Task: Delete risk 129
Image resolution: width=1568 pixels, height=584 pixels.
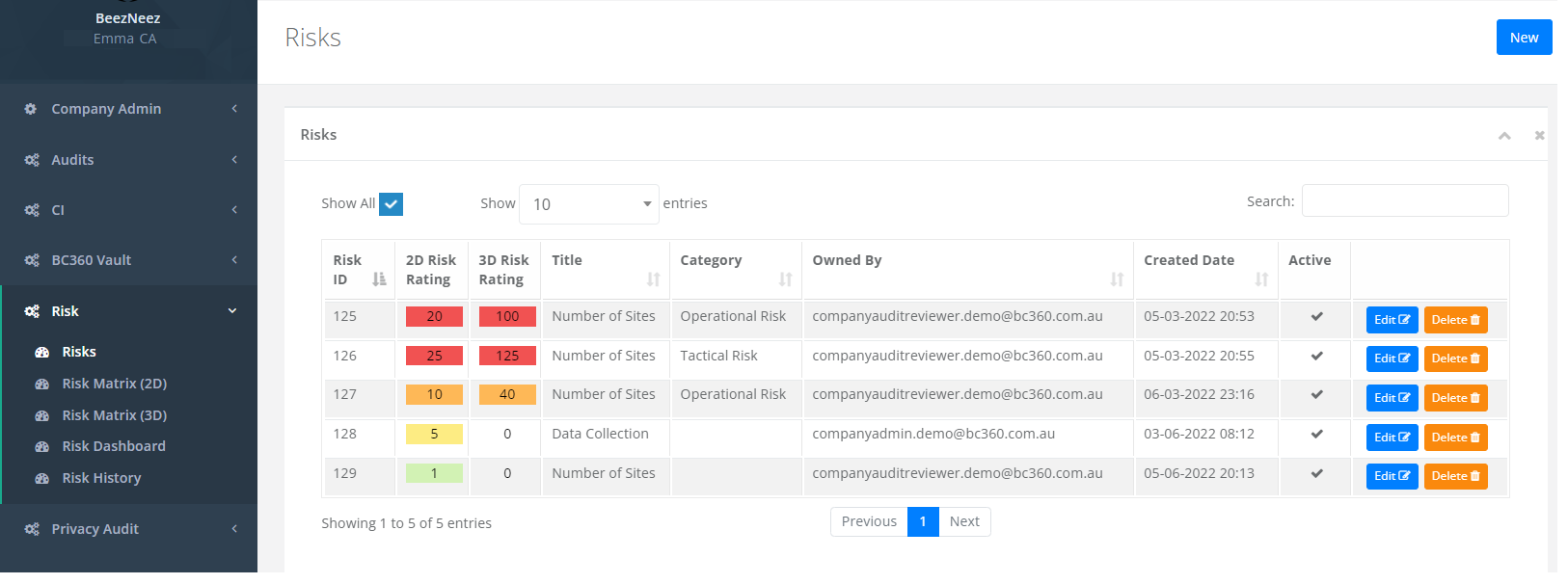Action: coord(1455,476)
